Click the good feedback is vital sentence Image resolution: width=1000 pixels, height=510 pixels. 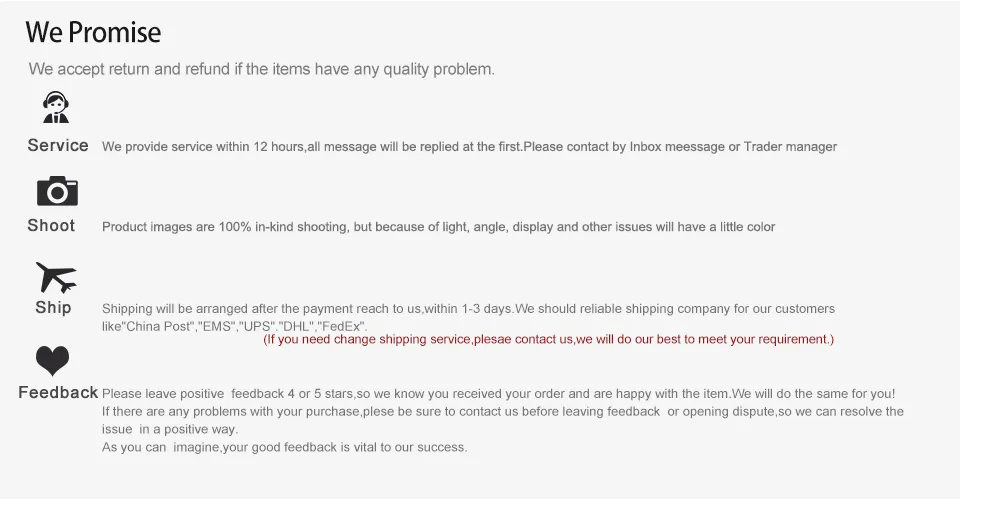[x=284, y=447]
